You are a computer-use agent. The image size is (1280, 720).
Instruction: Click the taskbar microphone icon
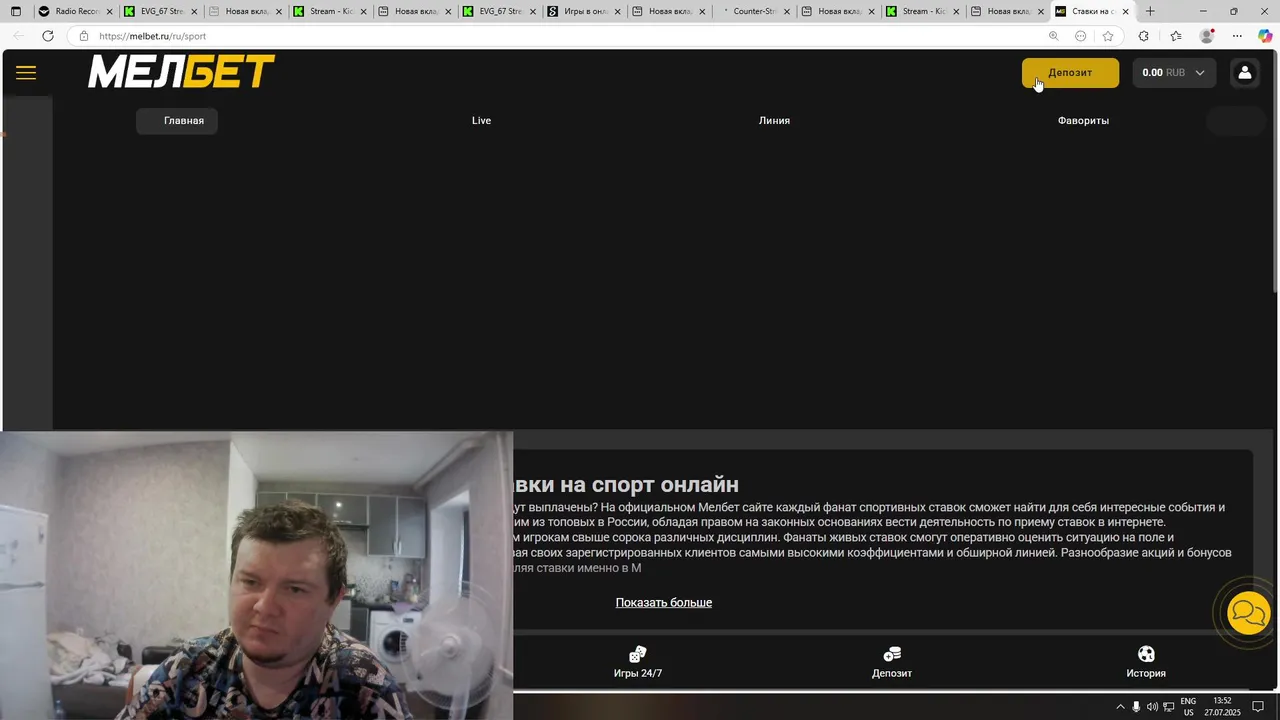click(1136, 707)
